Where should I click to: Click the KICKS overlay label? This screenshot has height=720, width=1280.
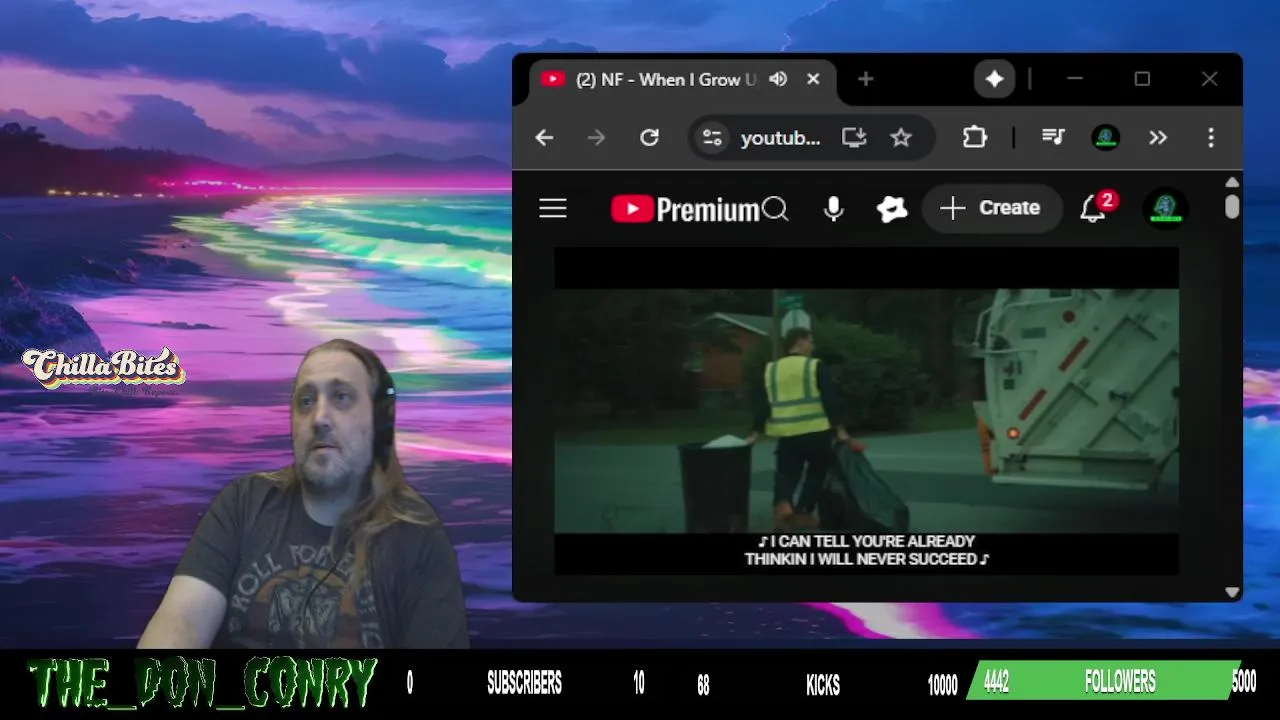click(x=823, y=685)
